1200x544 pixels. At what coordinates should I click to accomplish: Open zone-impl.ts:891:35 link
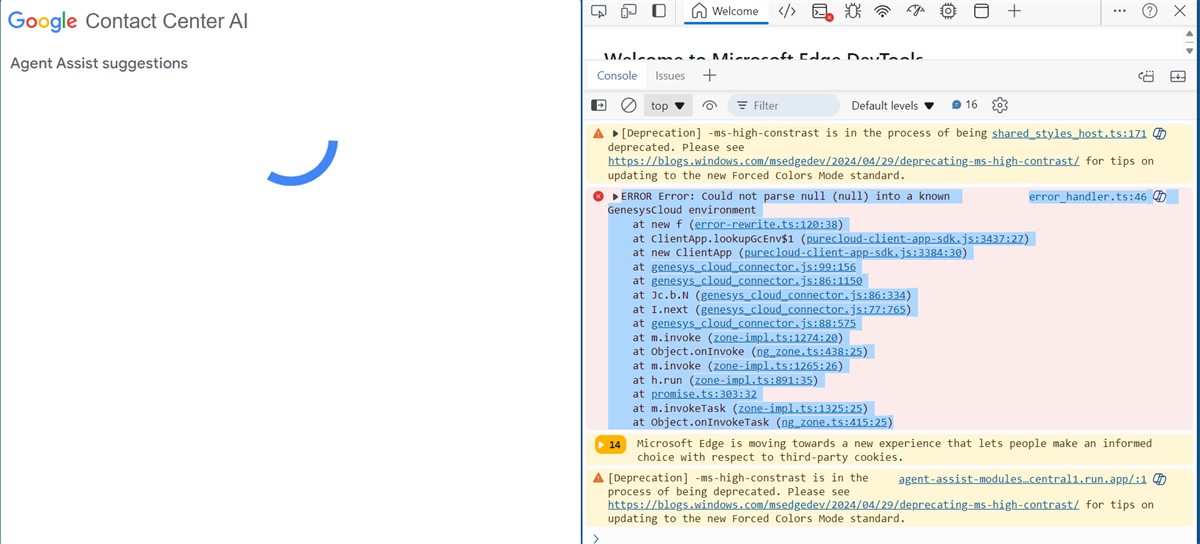pyautogui.click(x=754, y=380)
